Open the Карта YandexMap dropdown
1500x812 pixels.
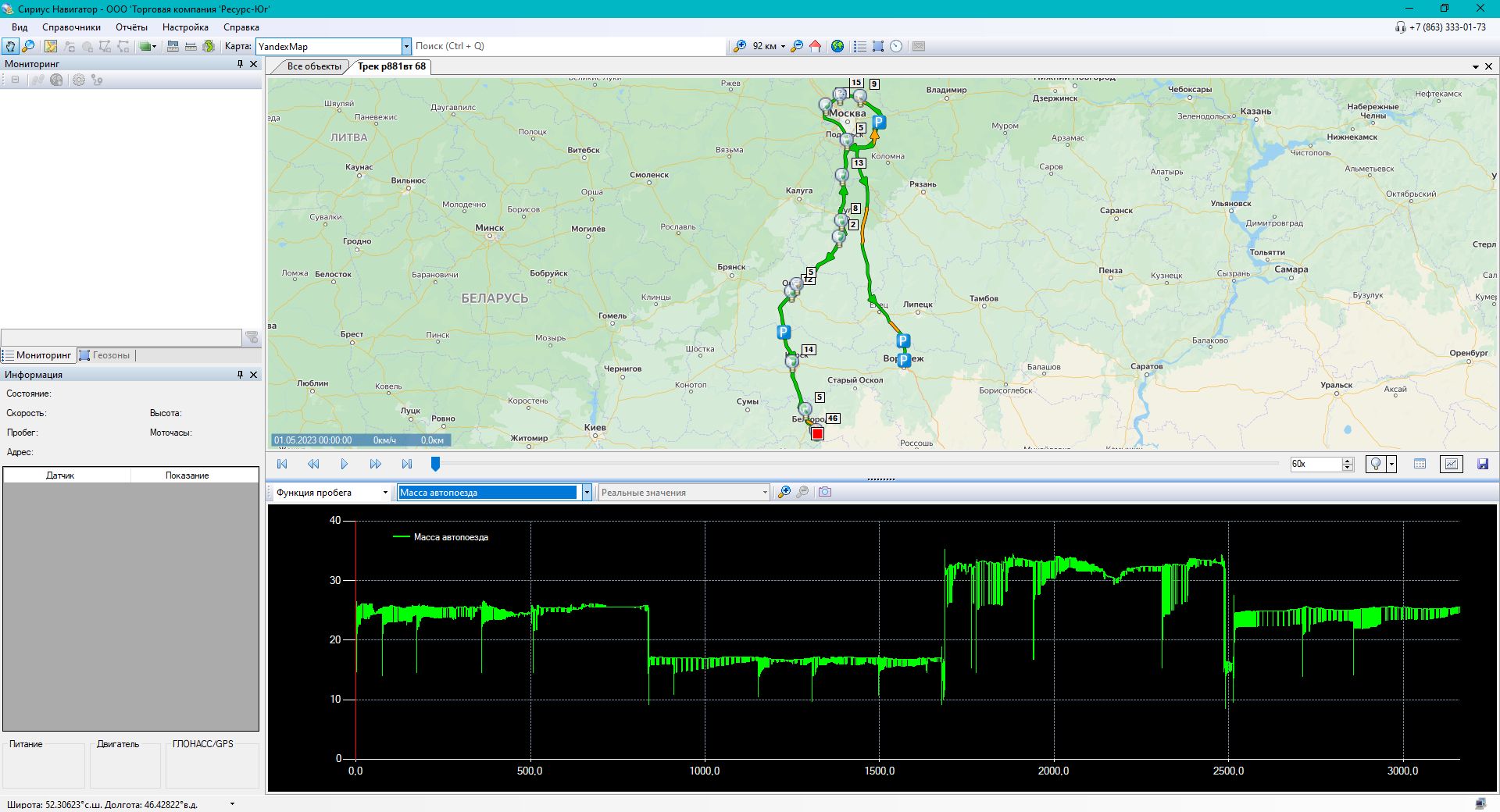click(x=406, y=46)
